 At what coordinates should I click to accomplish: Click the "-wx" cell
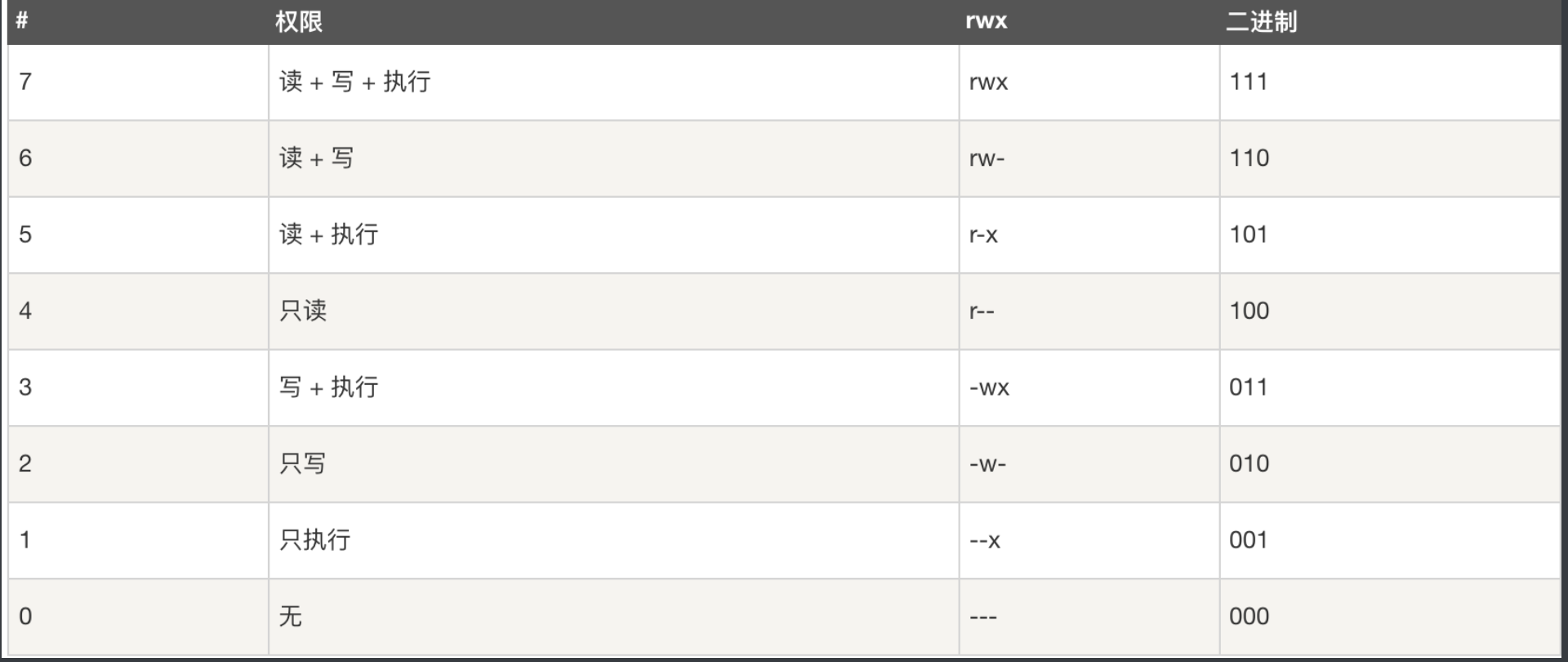click(x=989, y=387)
